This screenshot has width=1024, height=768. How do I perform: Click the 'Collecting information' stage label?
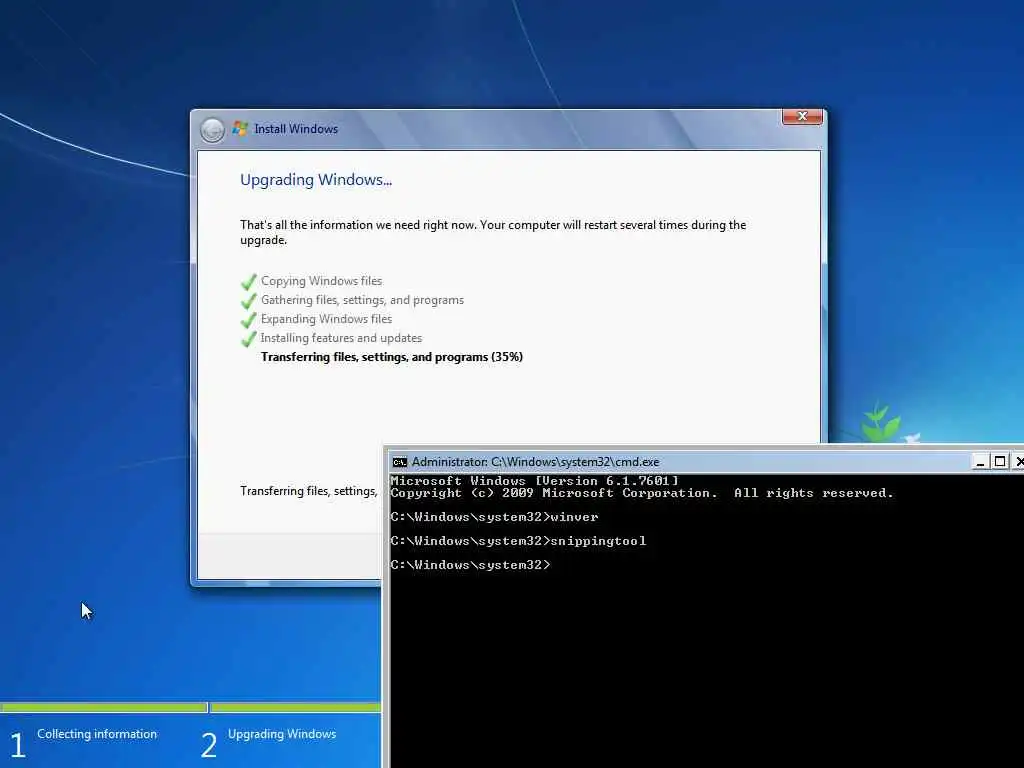[97, 734]
